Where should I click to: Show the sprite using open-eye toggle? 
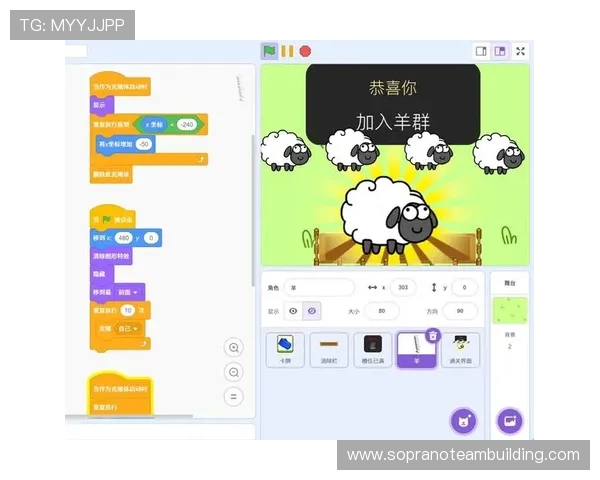[293, 311]
